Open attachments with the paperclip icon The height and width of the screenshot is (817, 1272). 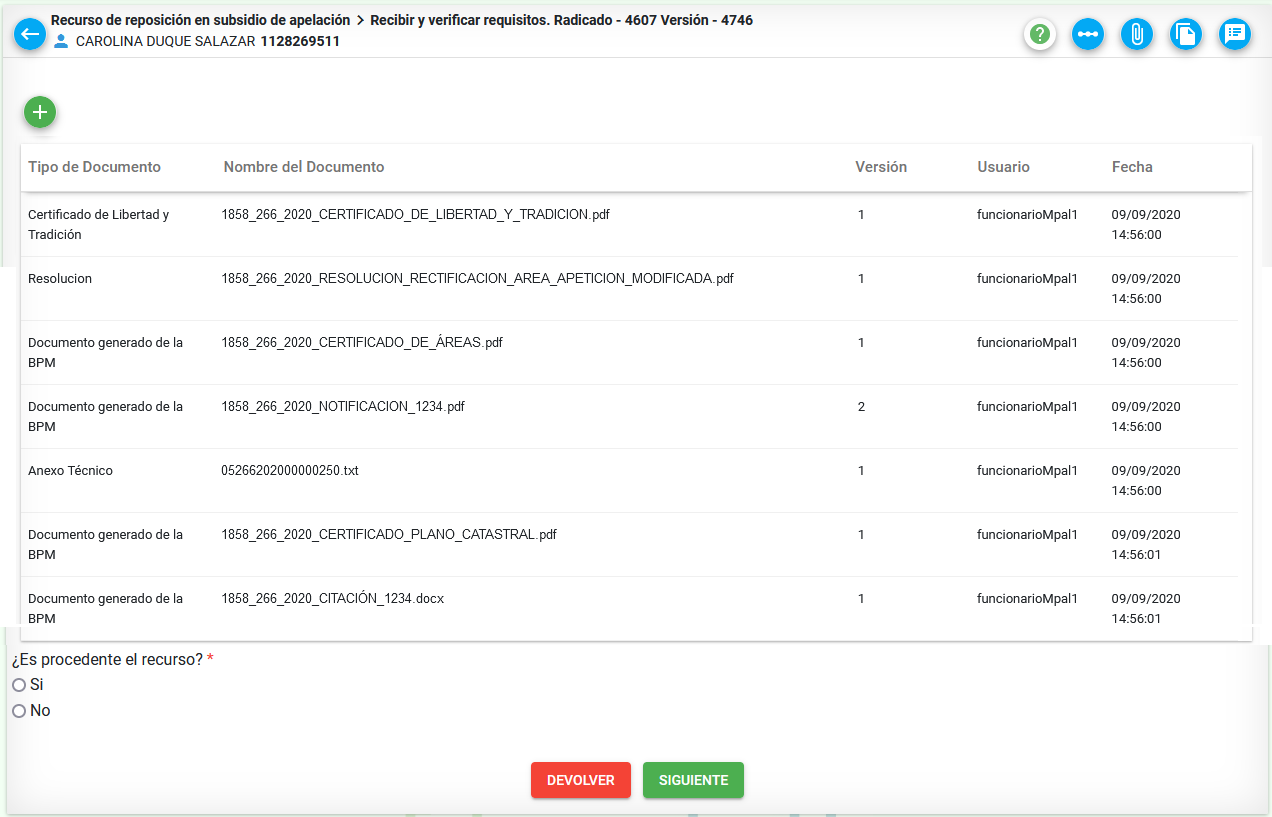click(1137, 34)
